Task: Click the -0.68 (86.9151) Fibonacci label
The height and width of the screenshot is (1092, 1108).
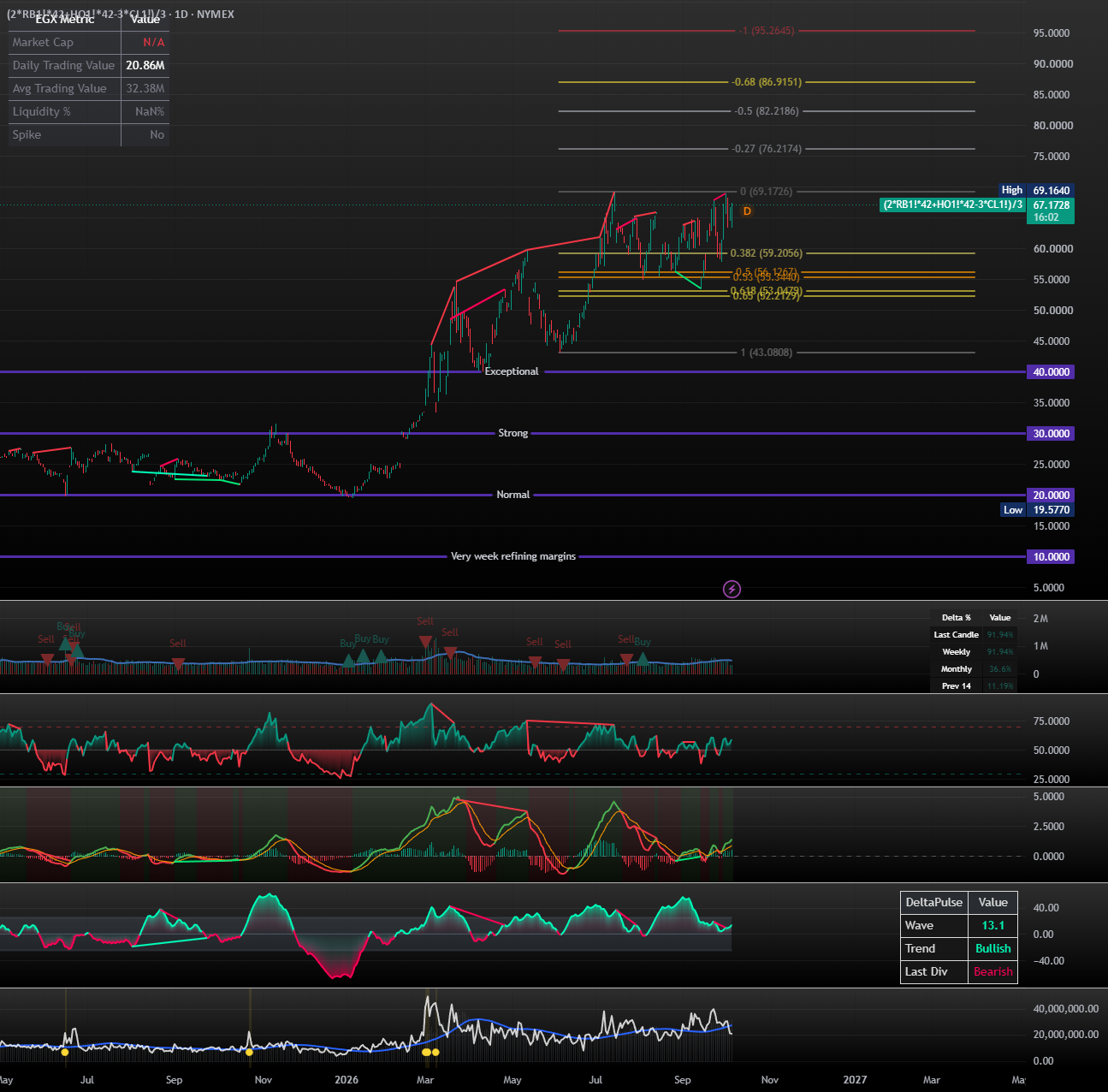Action: pyautogui.click(x=767, y=82)
